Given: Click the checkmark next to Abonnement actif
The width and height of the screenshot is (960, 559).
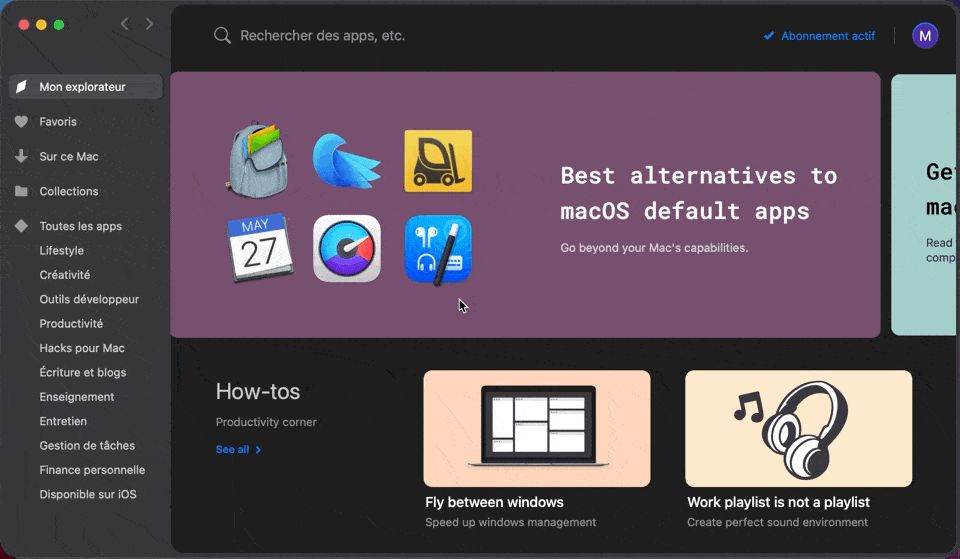Looking at the screenshot, I should pyautogui.click(x=769, y=36).
